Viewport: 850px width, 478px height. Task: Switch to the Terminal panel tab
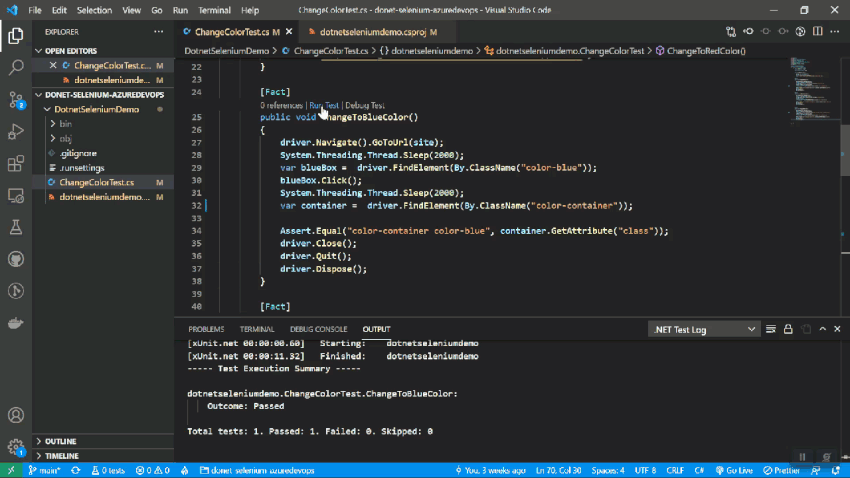pos(257,330)
